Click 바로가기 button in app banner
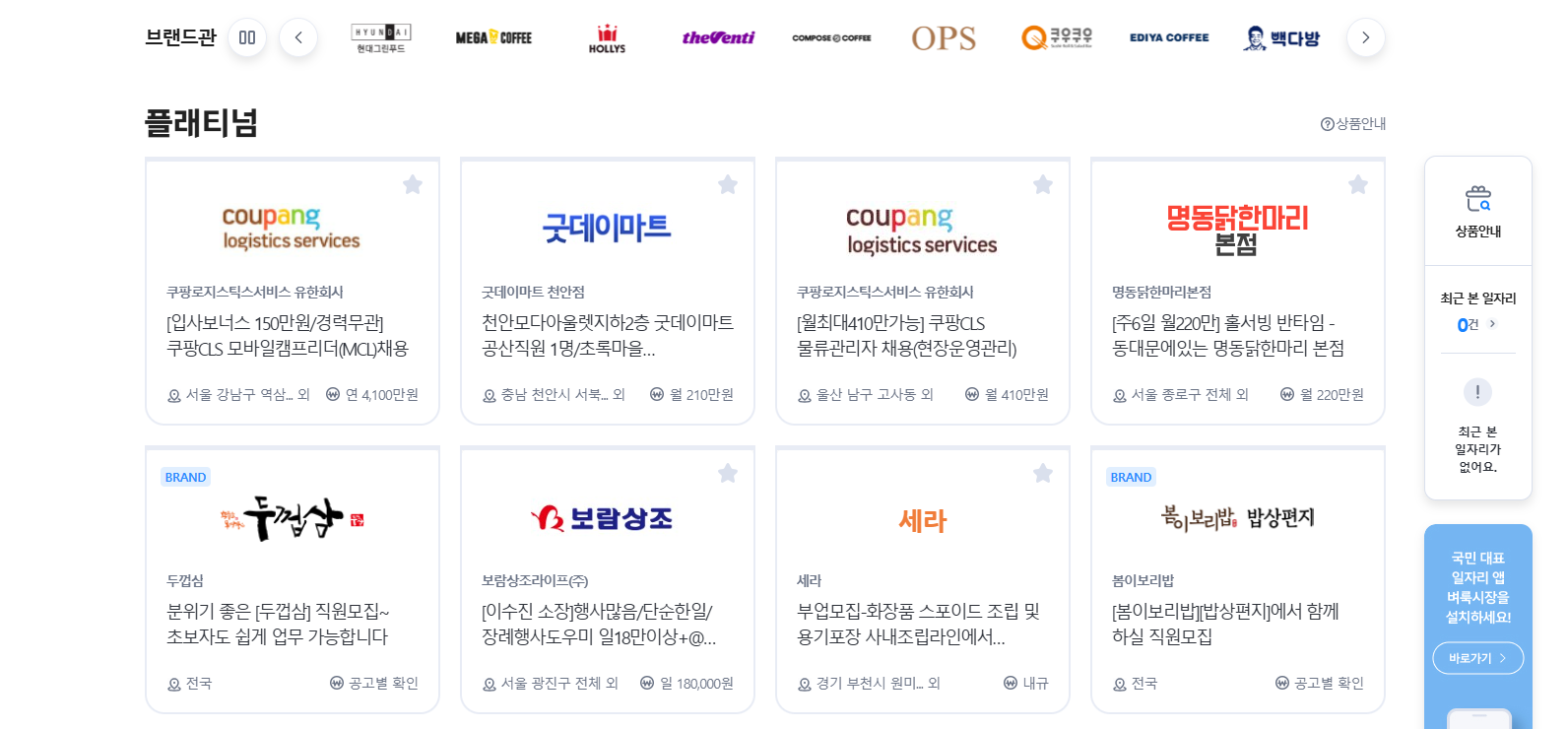 coord(1477,658)
